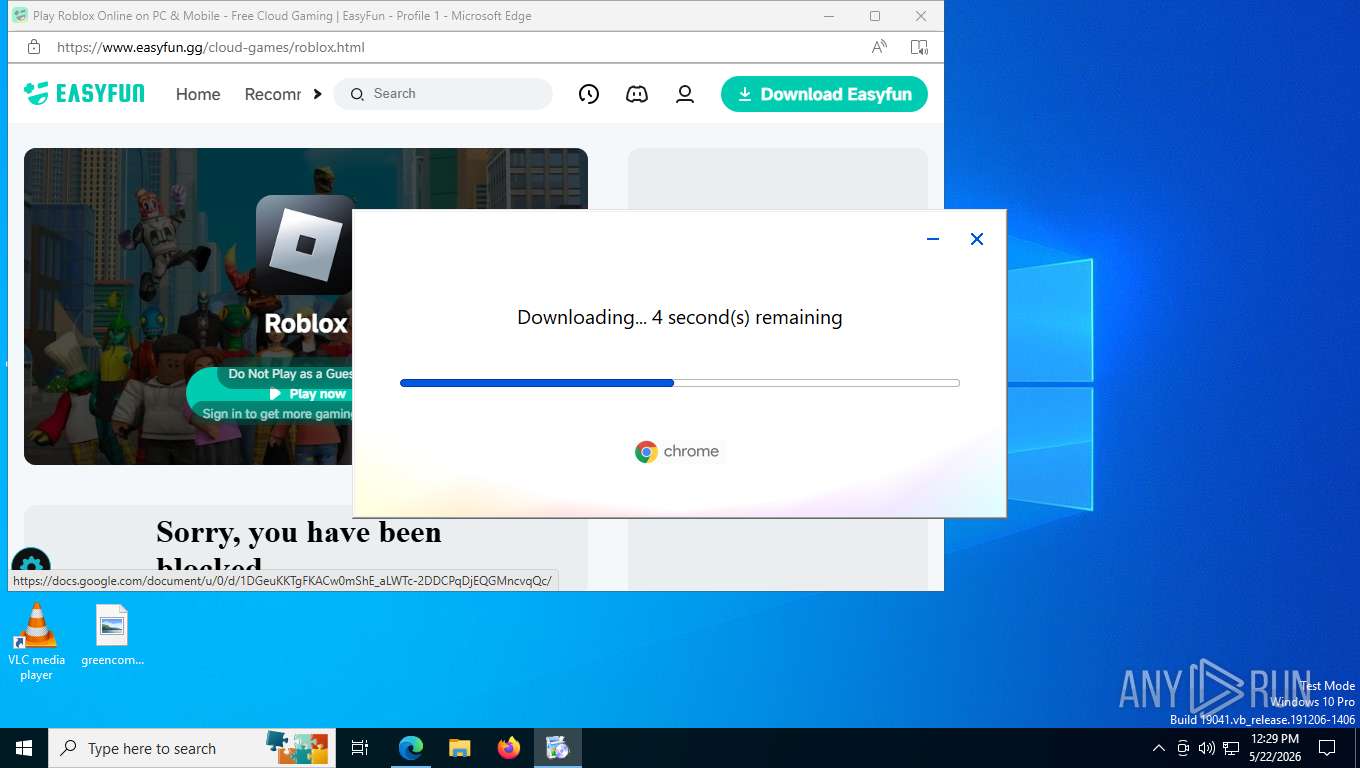Open the user account icon
1360x768 pixels.
(x=685, y=94)
